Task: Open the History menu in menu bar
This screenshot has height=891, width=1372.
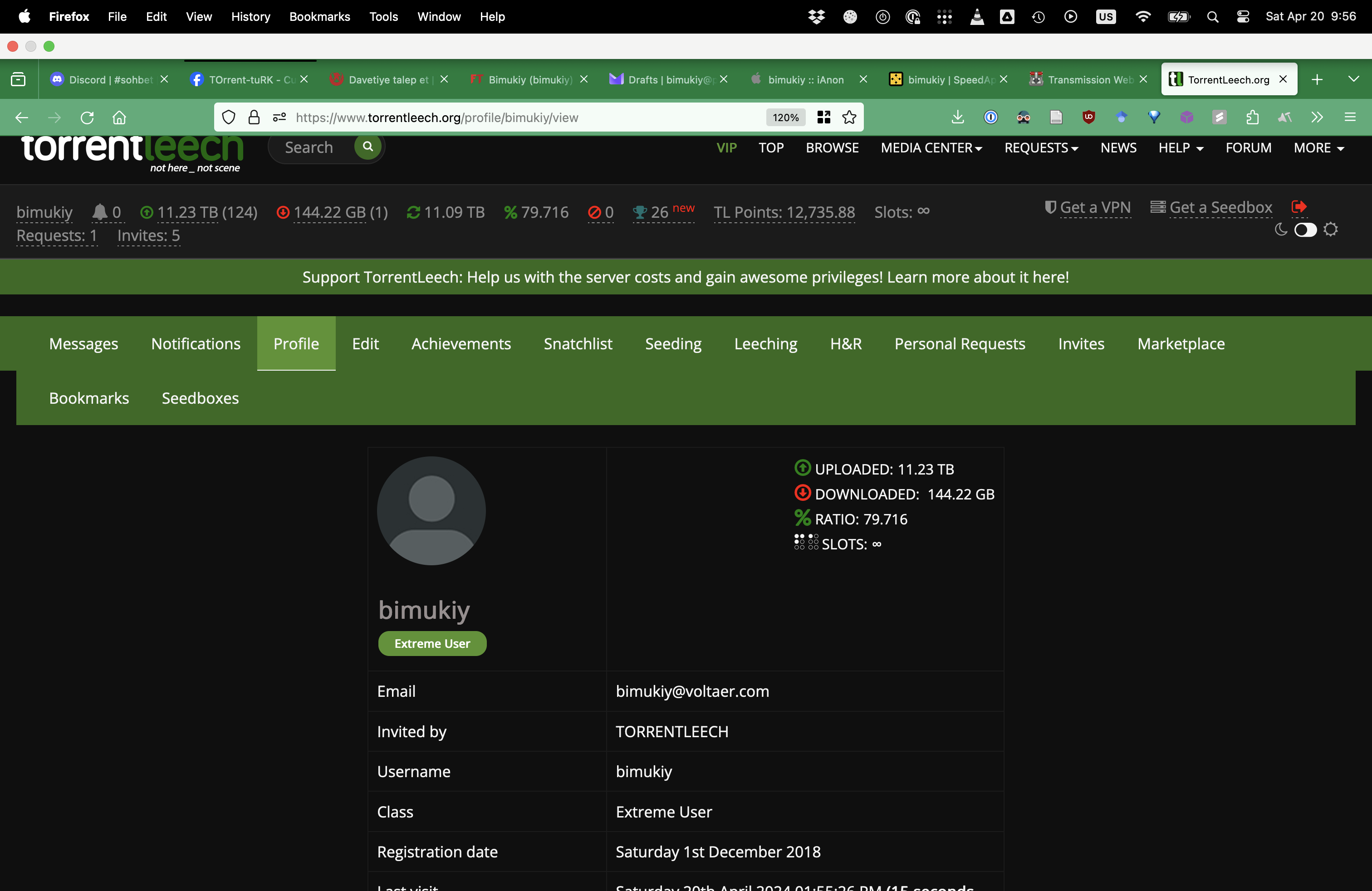Action: pyautogui.click(x=251, y=17)
